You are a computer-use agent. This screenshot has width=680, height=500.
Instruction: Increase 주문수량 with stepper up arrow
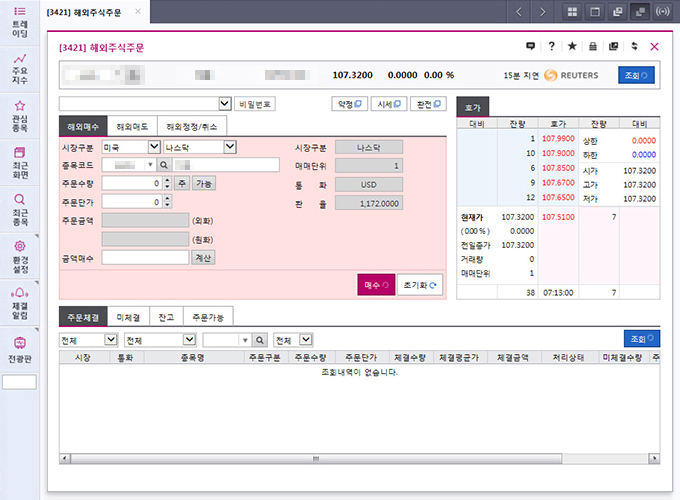167,180
